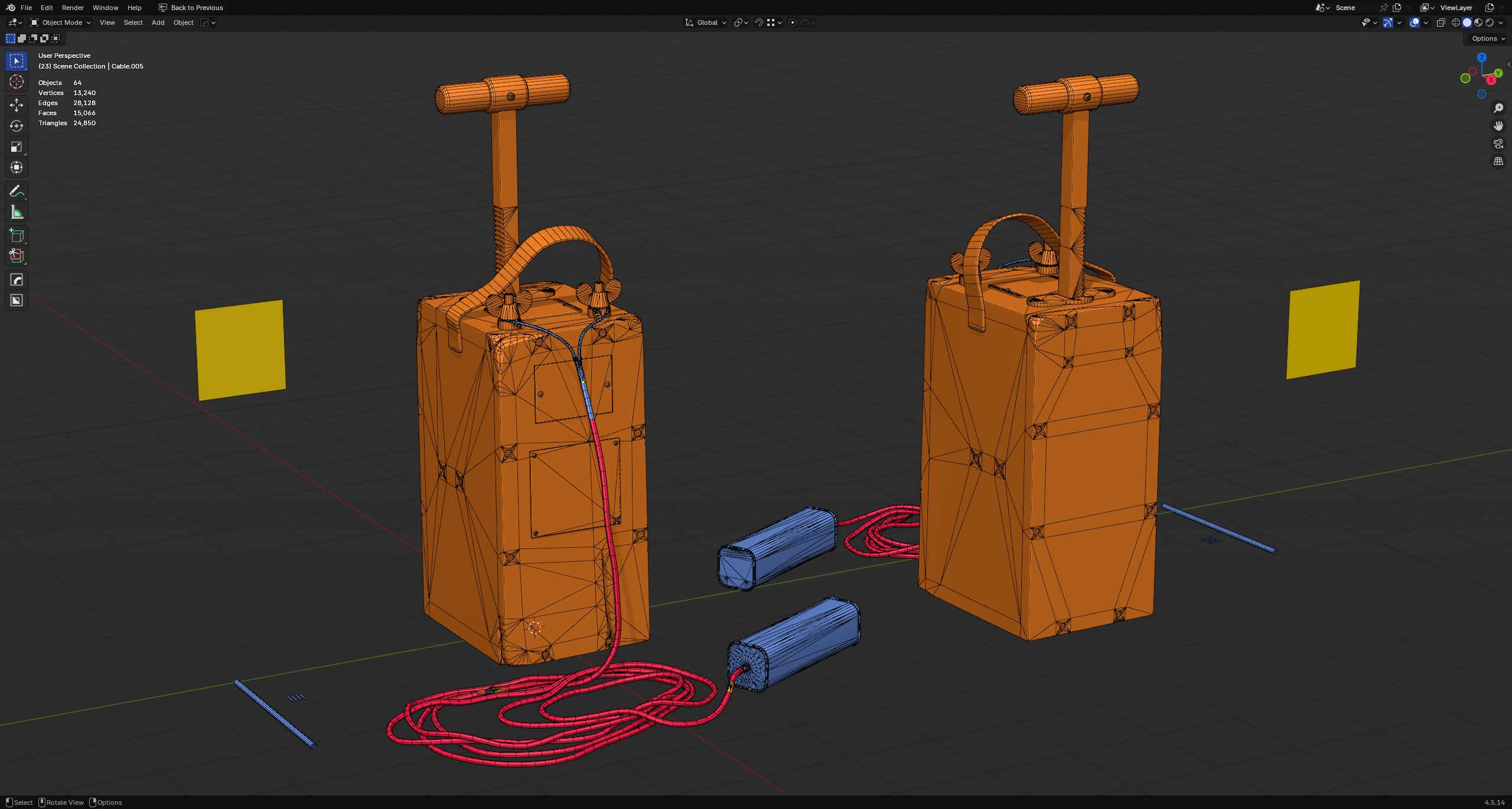Switch to wireframe shading
The image size is (1512, 809).
(x=1455, y=22)
